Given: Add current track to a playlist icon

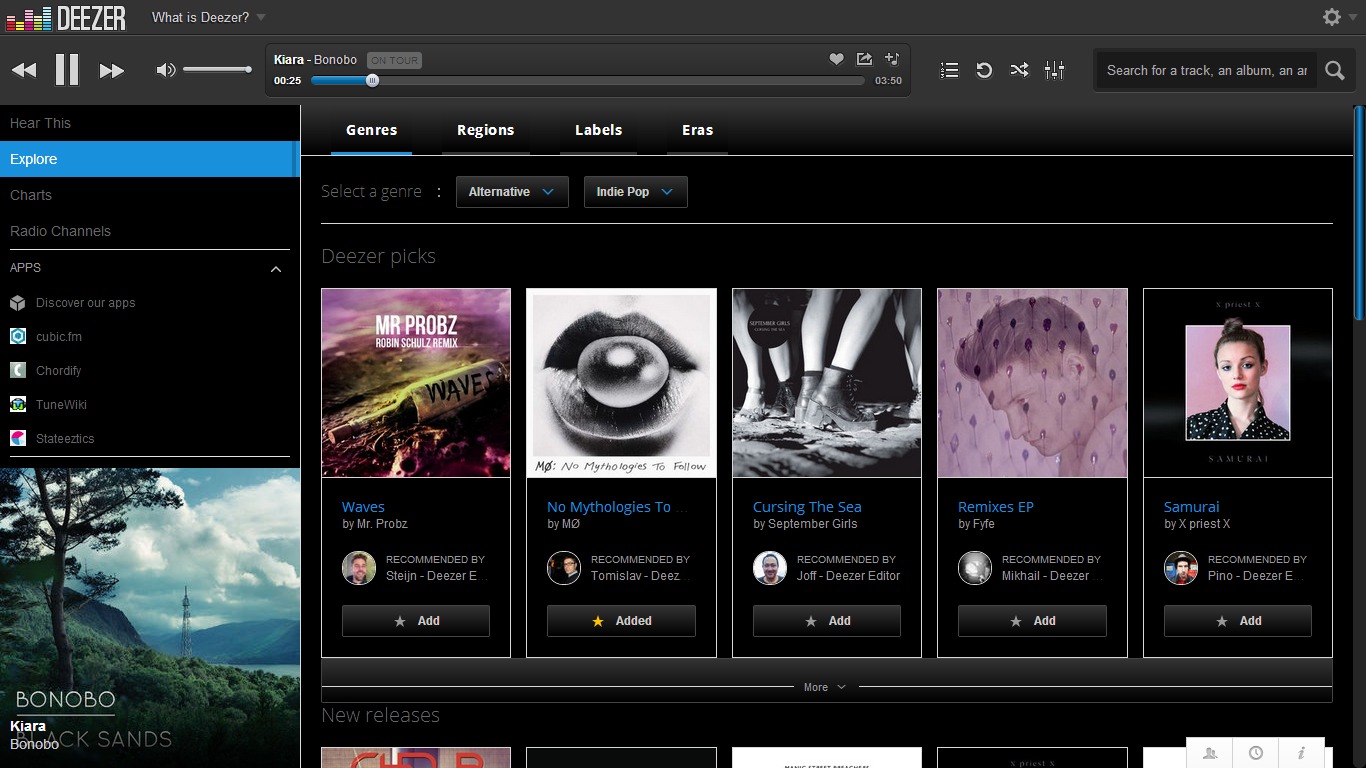Looking at the screenshot, I should click(x=892, y=59).
